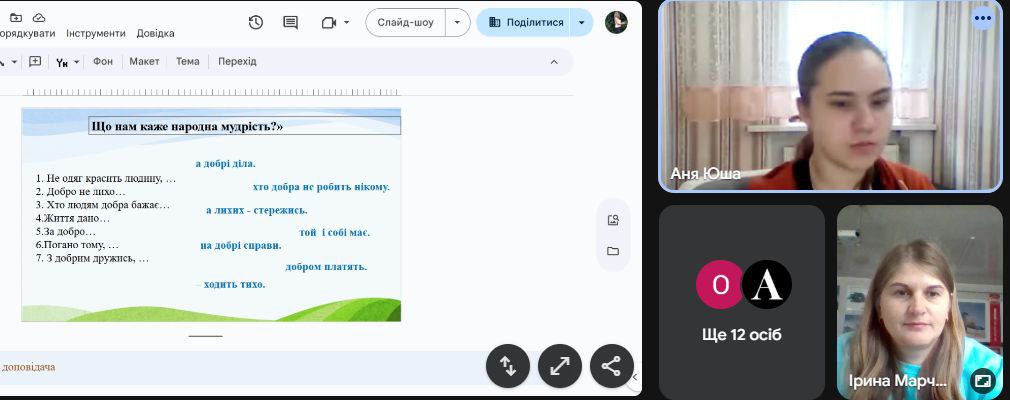Click the folder side panel icon
Screen dimensions: 1010x400
[613, 251]
